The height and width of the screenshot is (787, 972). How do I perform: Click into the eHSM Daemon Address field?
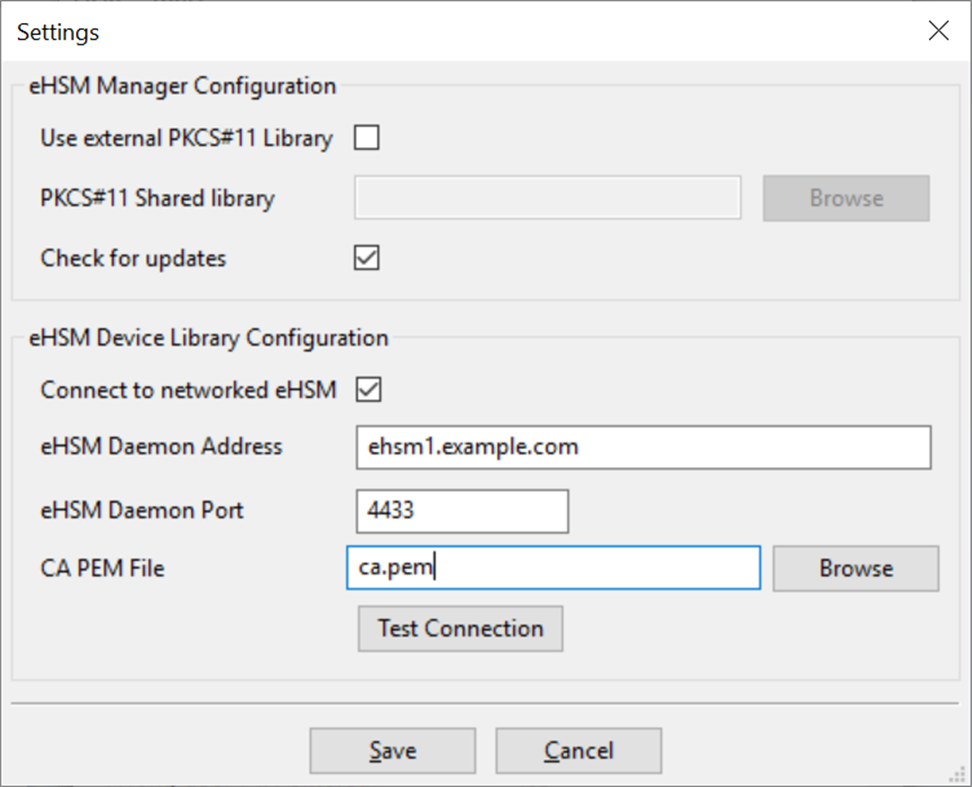coord(643,447)
